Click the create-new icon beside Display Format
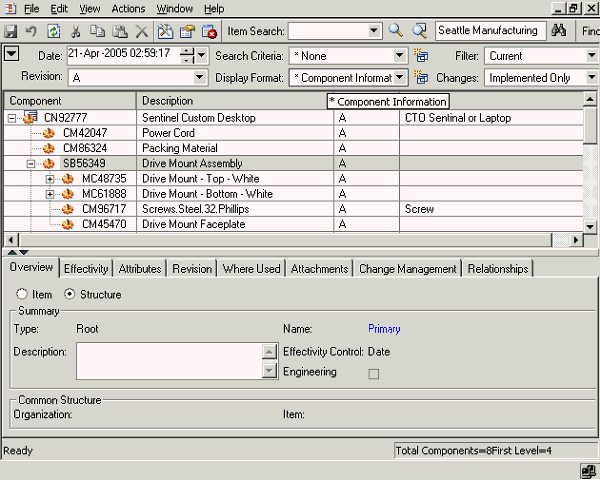The height and width of the screenshot is (480, 600). [x=421, y=77]
